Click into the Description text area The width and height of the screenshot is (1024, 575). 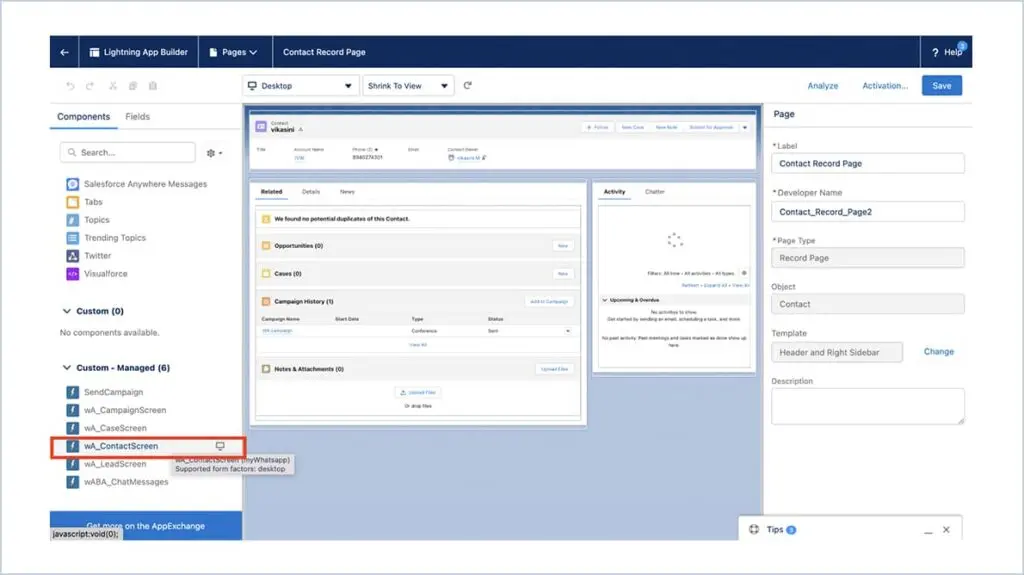(867, 406)
